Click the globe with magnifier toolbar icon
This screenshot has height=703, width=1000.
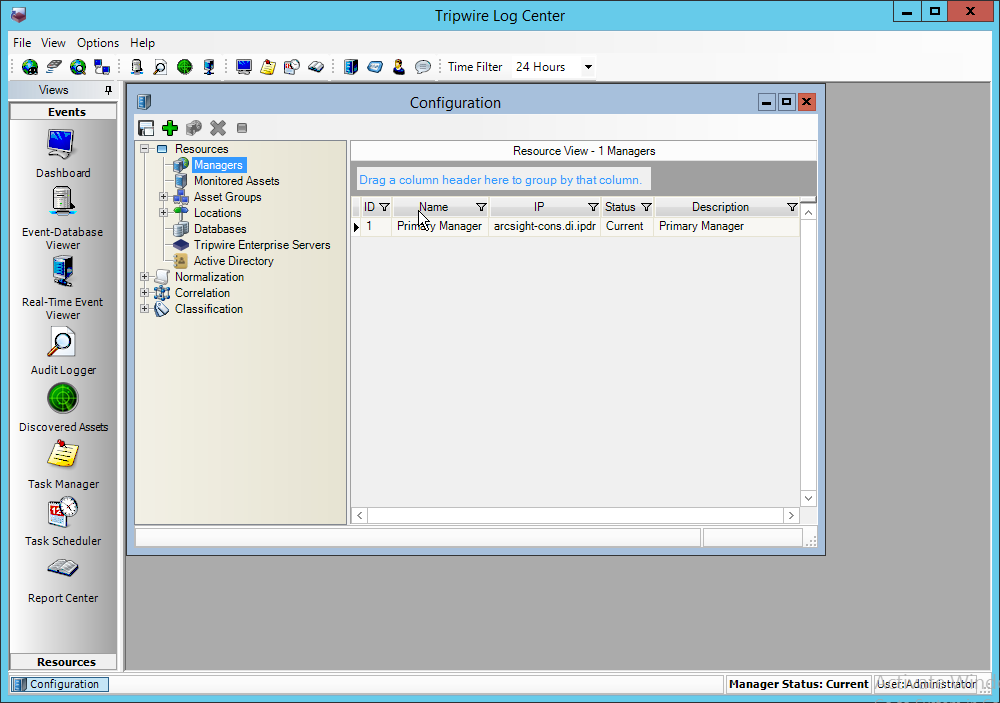point(78,66)
